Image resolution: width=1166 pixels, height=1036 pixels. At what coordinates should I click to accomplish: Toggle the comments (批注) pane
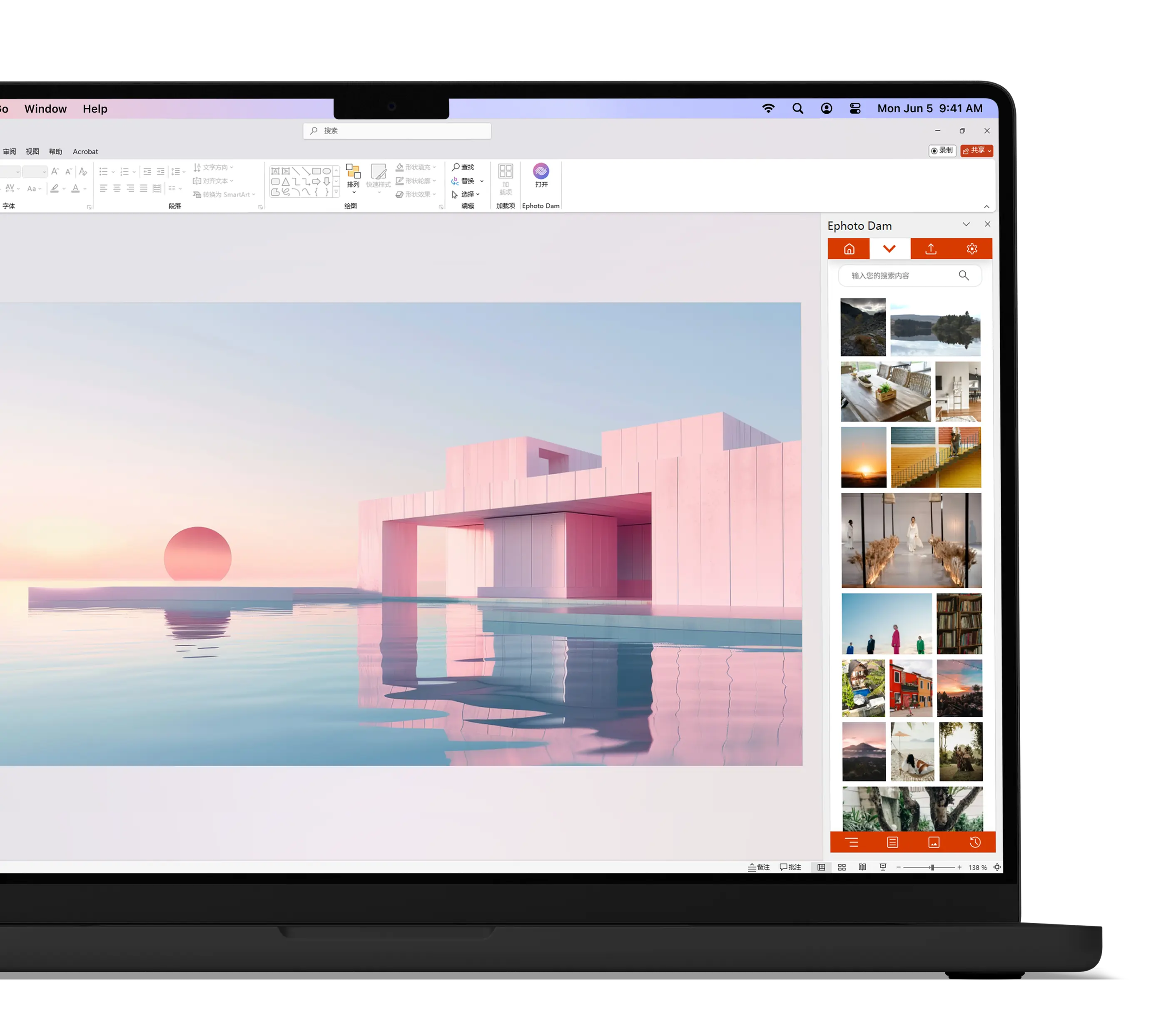(791, 867)
